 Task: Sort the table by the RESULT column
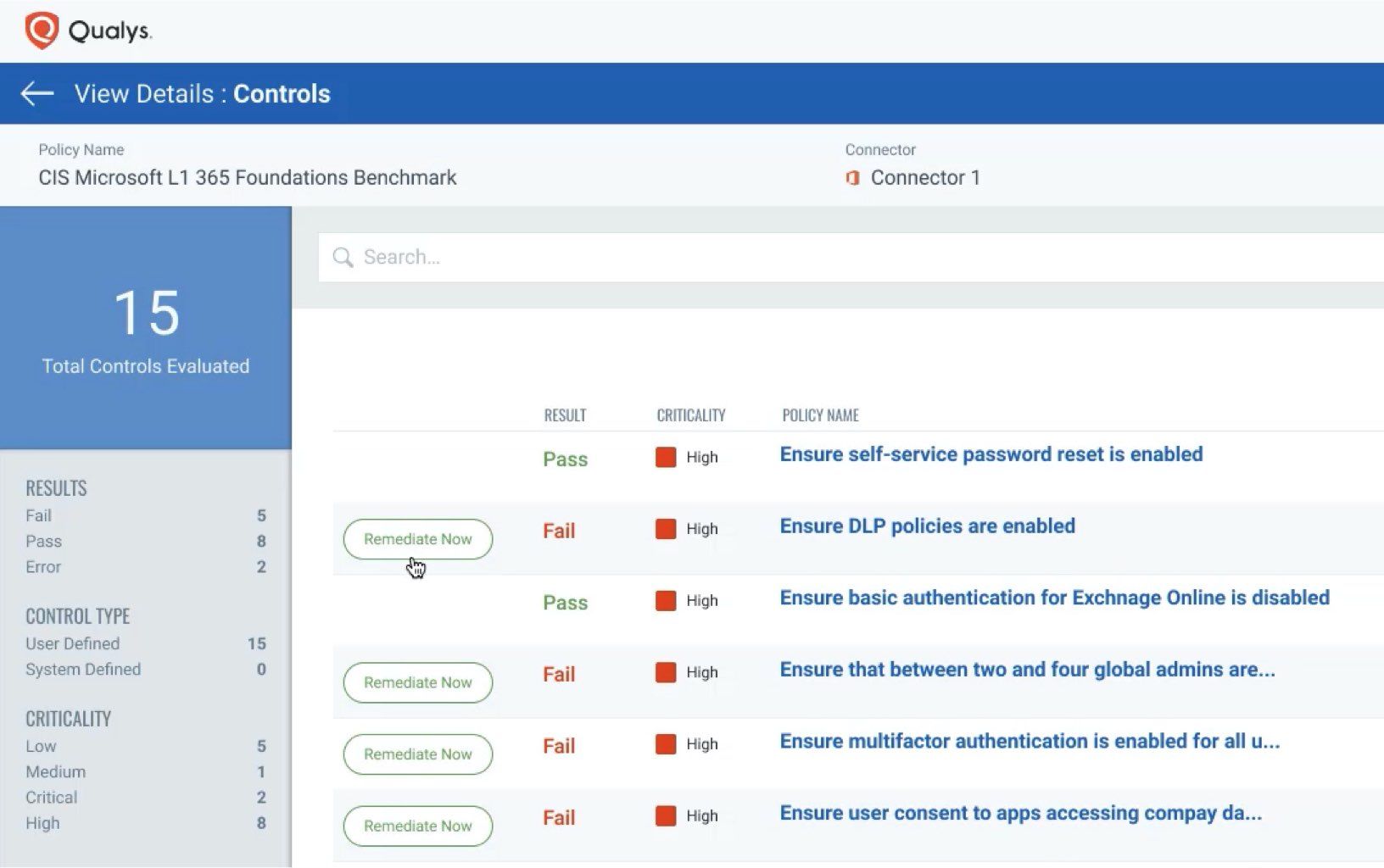tap(565, 415)
